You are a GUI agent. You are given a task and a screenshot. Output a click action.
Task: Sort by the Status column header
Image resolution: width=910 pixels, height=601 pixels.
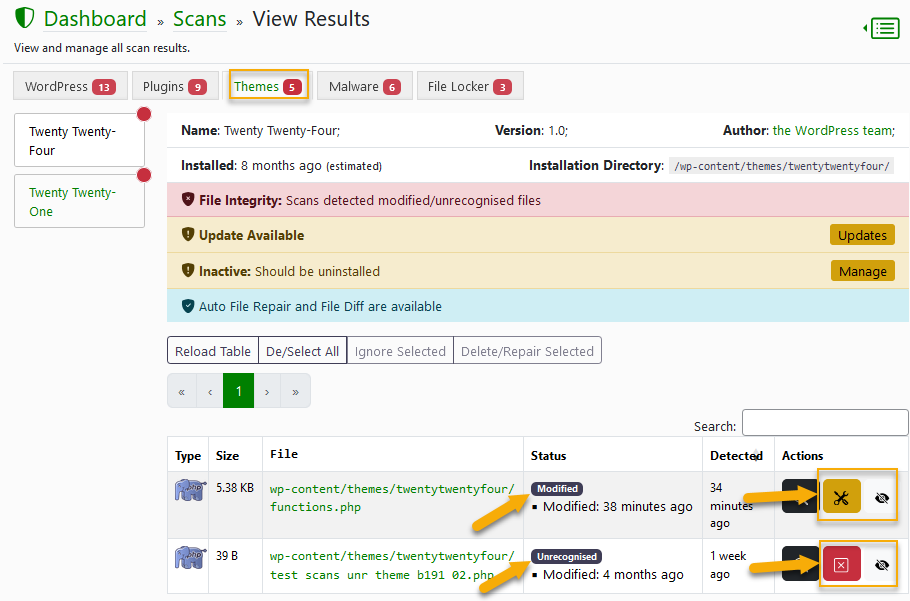(x=612, y=455)
